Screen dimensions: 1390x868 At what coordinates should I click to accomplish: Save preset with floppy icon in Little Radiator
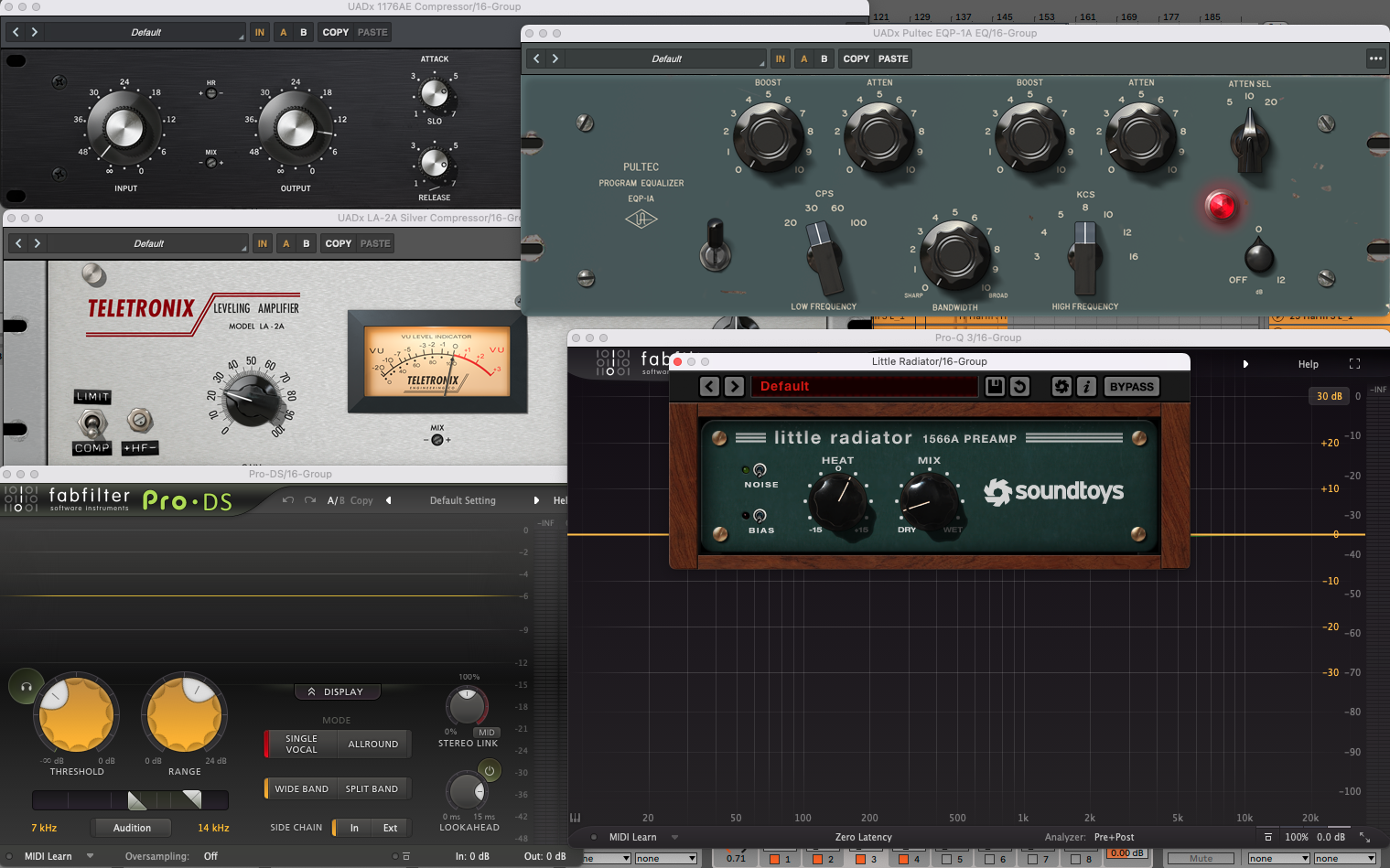995,387
